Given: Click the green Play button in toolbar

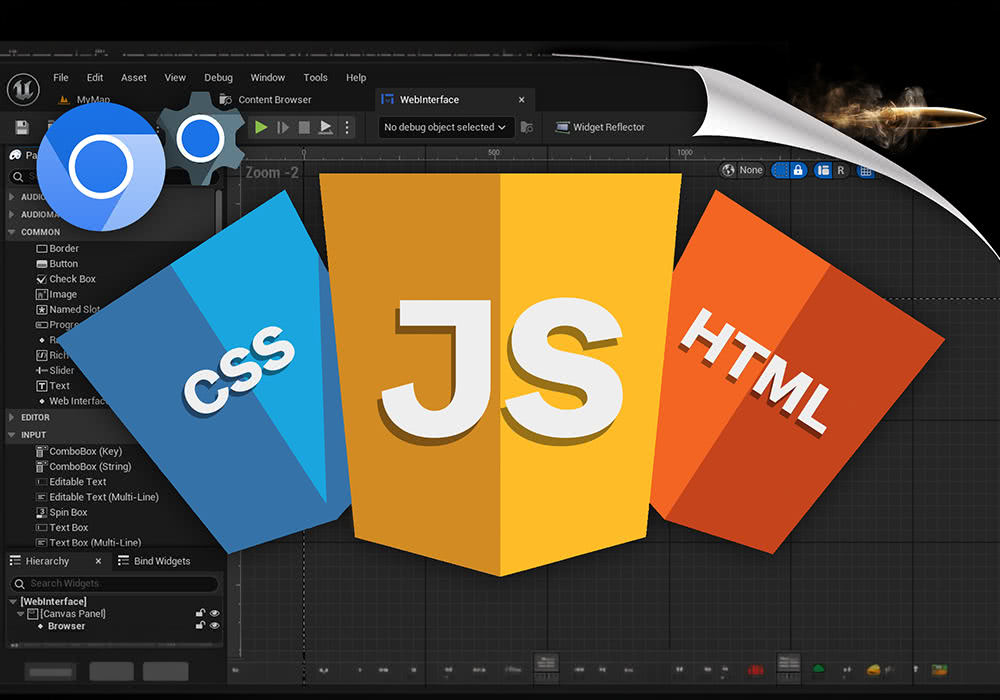Looking at the screenshot, I should coord(261,127).
